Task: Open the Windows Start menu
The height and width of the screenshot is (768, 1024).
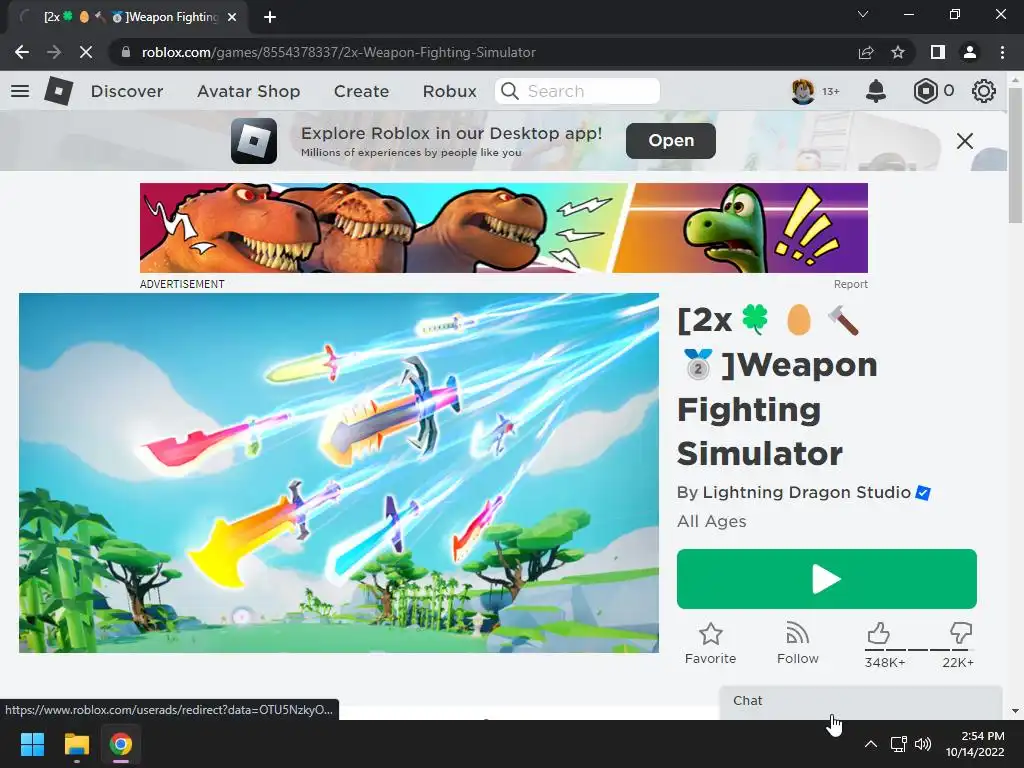Action: coord(32,744)
